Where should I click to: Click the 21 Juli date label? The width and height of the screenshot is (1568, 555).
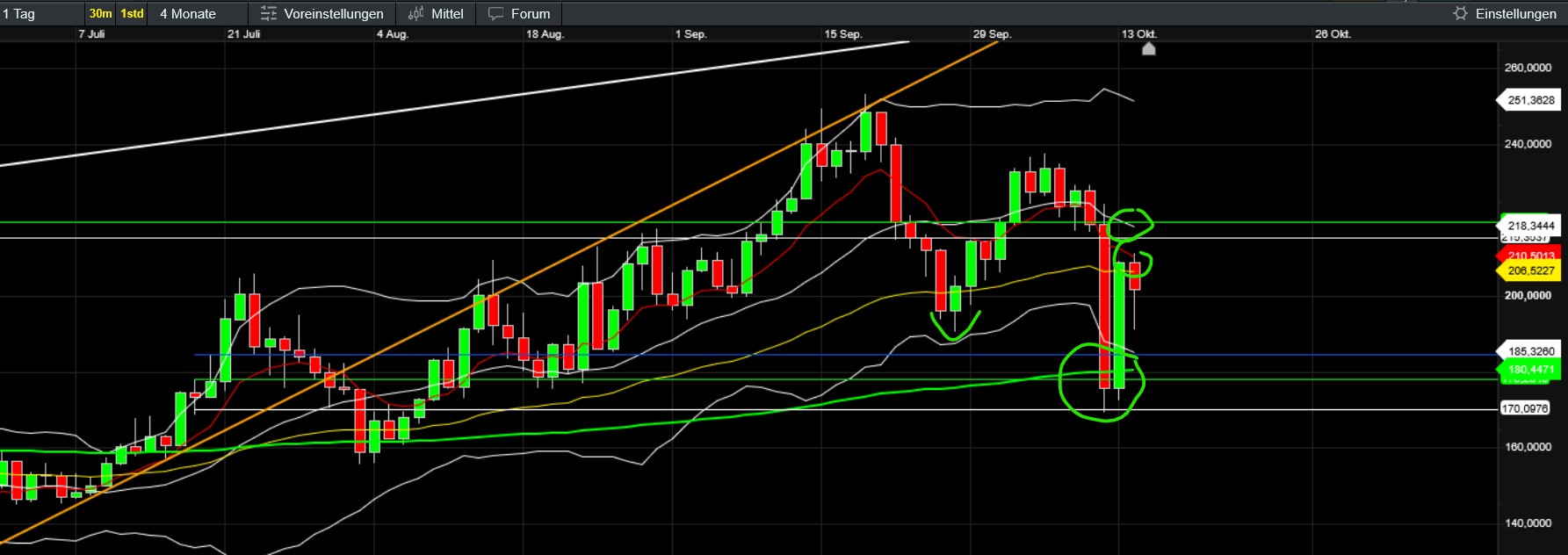click(x=243, y=34)
